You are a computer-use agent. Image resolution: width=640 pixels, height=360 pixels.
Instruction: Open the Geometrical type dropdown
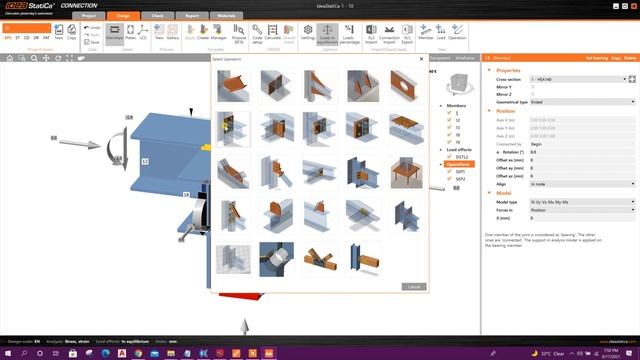click(x=582, y=102)
